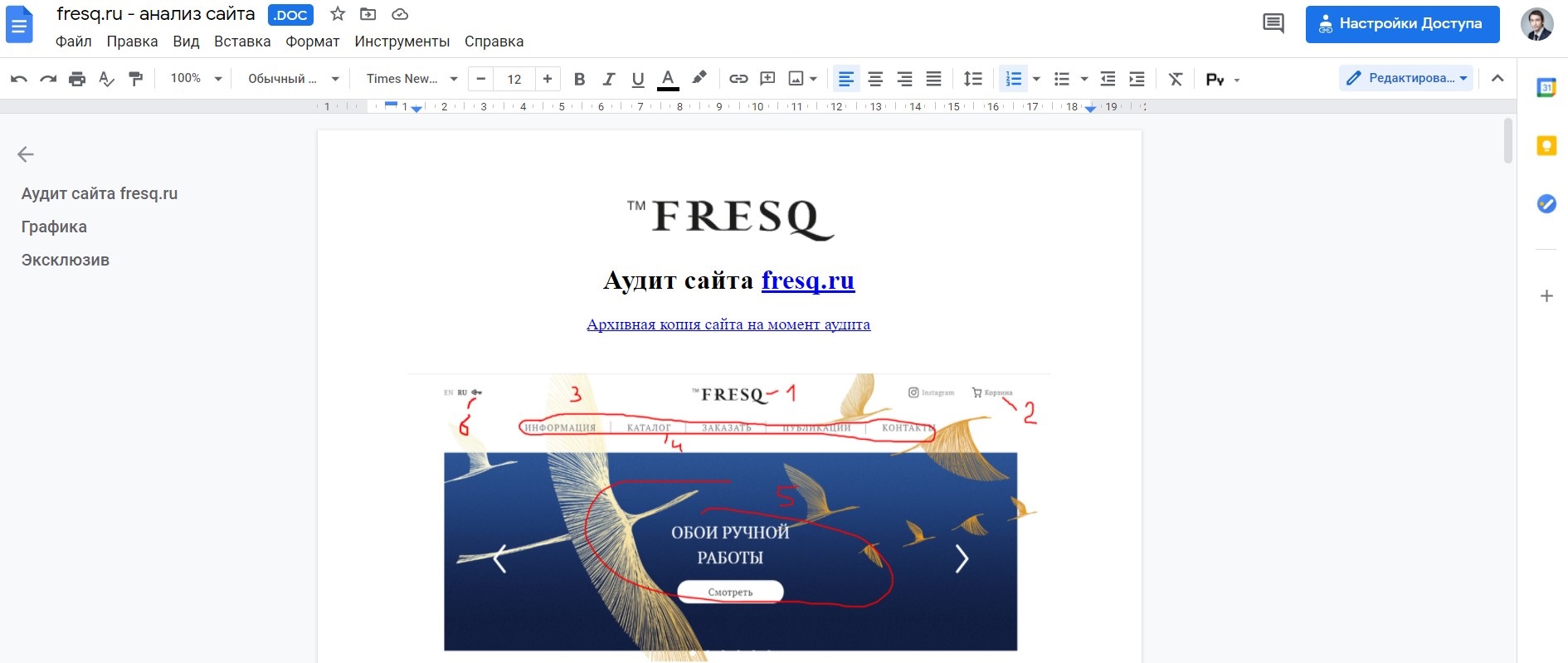Open the text color picker

(668, 79)
